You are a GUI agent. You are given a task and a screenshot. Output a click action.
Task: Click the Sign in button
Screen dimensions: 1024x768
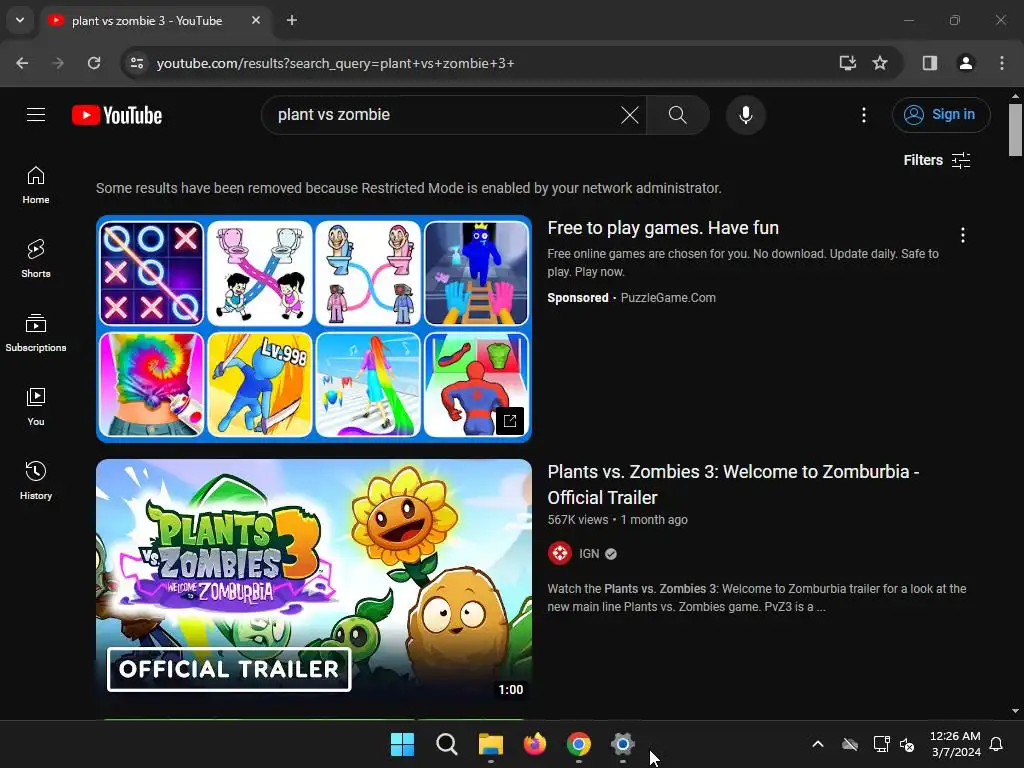click(941, 115)
